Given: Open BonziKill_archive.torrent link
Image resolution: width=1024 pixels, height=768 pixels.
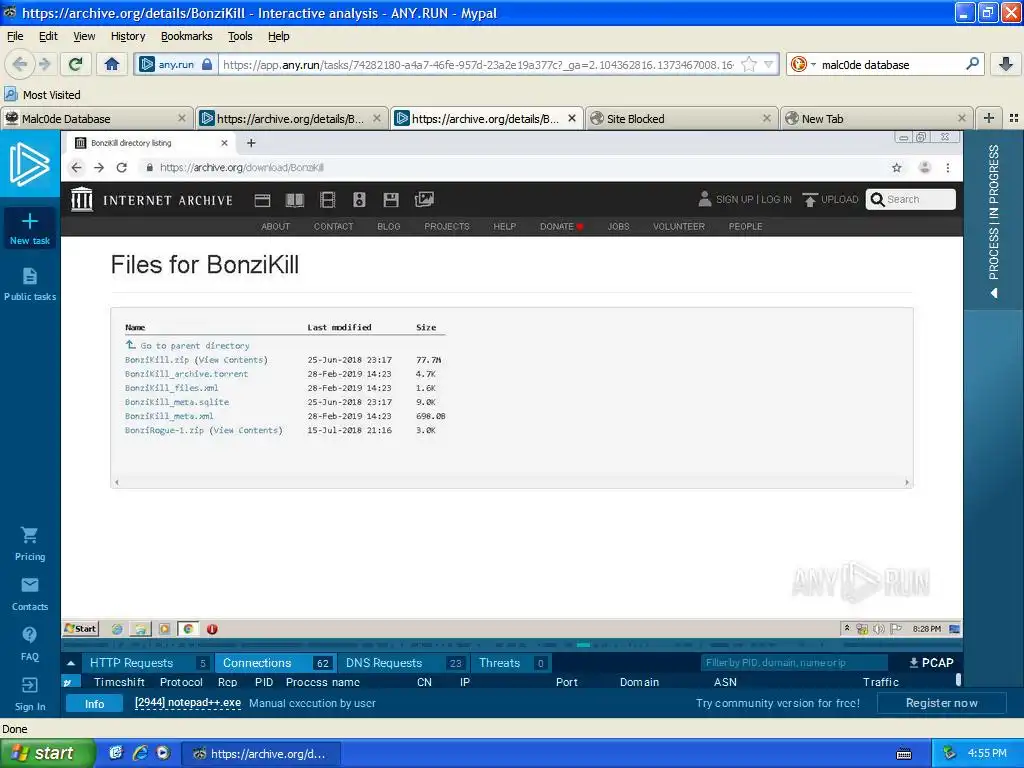Looking at the screenshot, I should 187,374.
